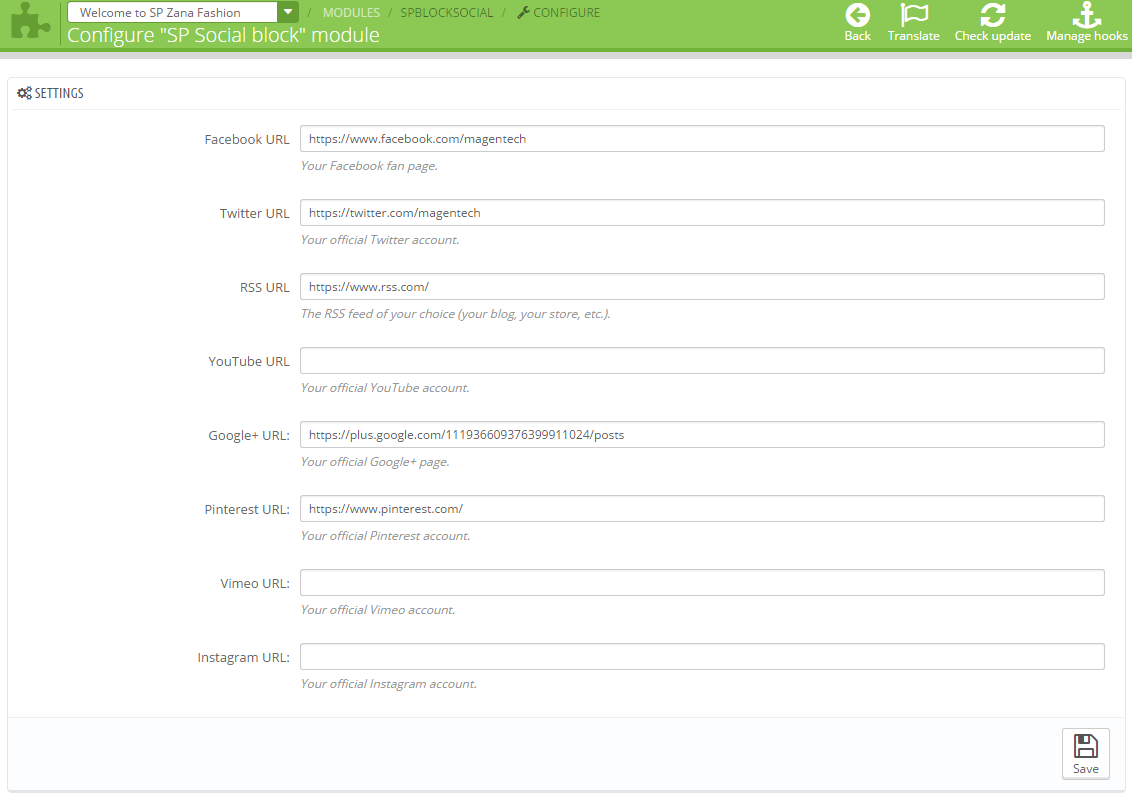Click the 'Instagram URL:' label
1132x798 pixels.
243,657
